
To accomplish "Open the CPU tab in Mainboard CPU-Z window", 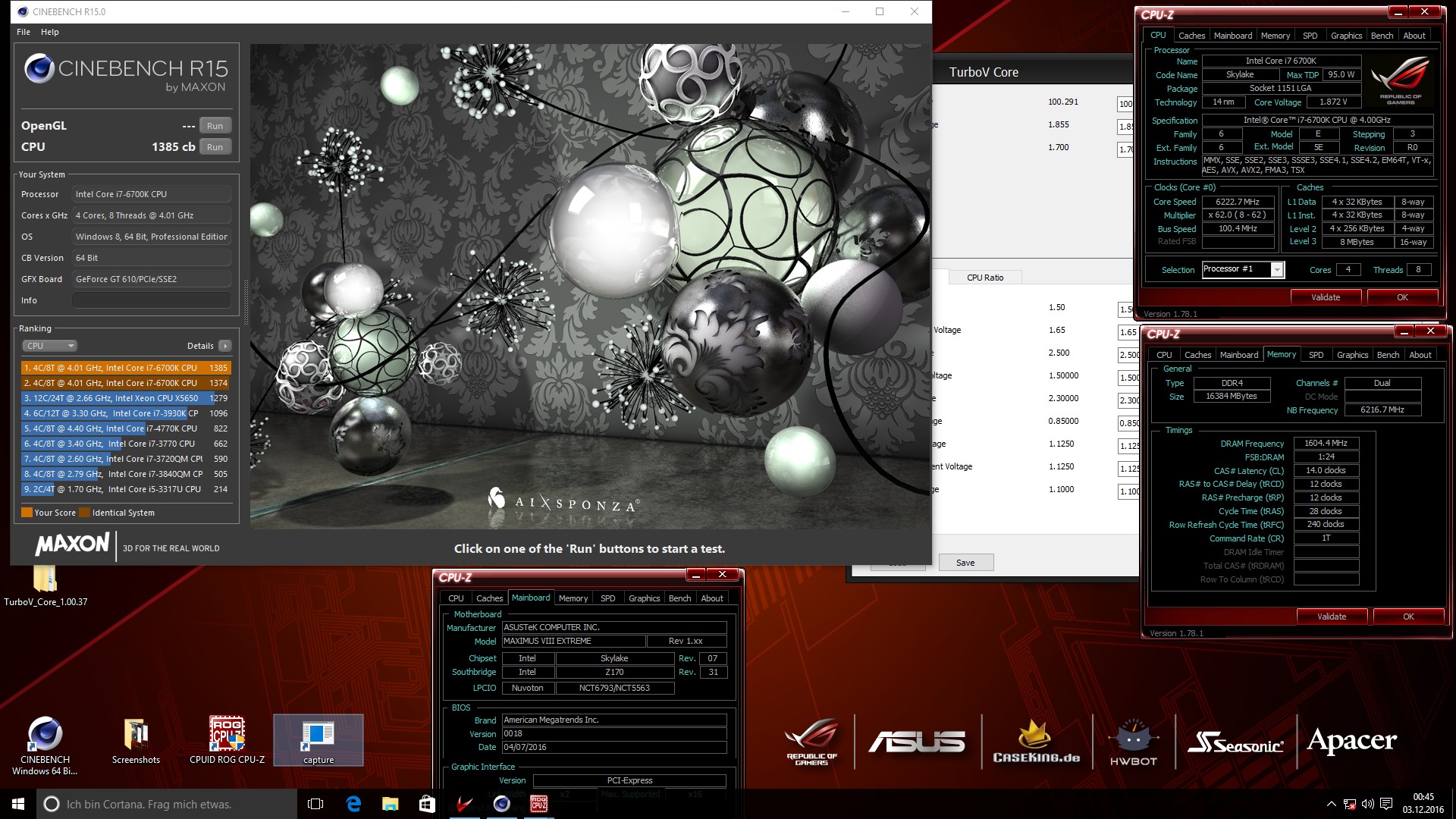I will pos(456,598).
